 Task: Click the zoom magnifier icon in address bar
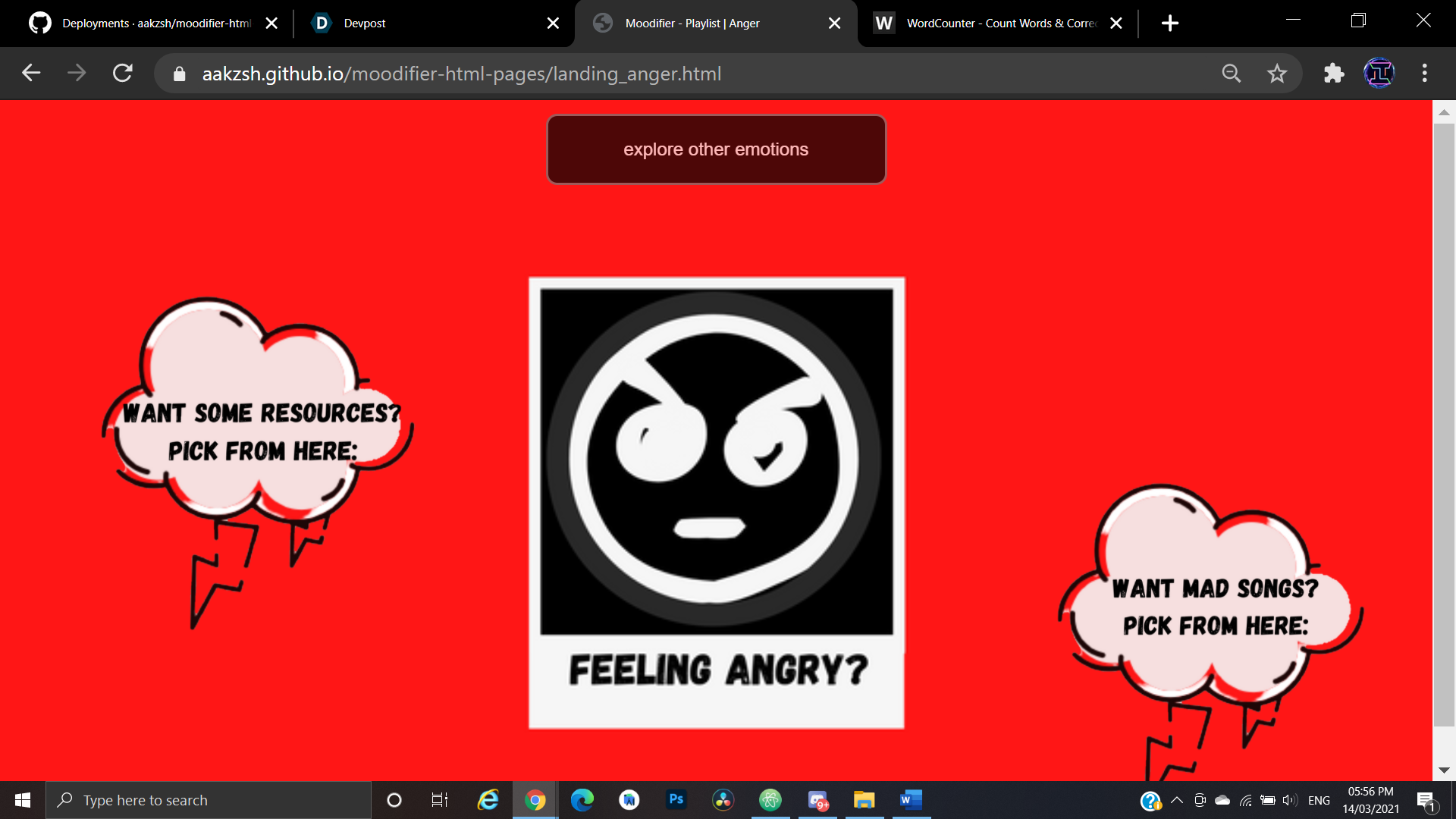pos(1231,73)
